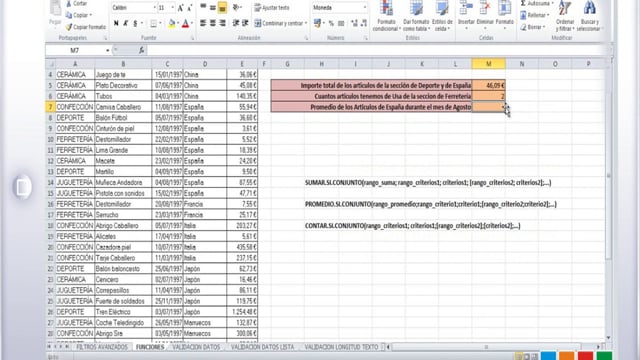The height and width of the screenshot is (360, 640).
Task: Click the Name Box showing M7
Action: pos(75,51)
